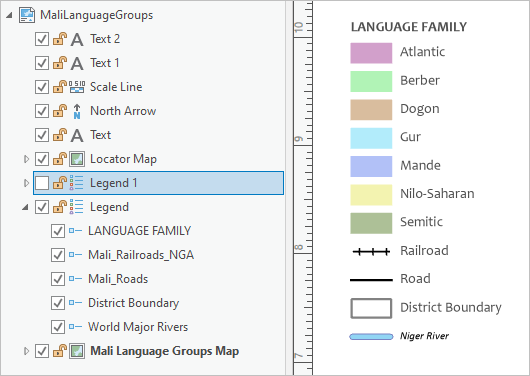Click the lock icon for North Arrow
The width and height of the screenshot is (530, 376).
(60, 111)
